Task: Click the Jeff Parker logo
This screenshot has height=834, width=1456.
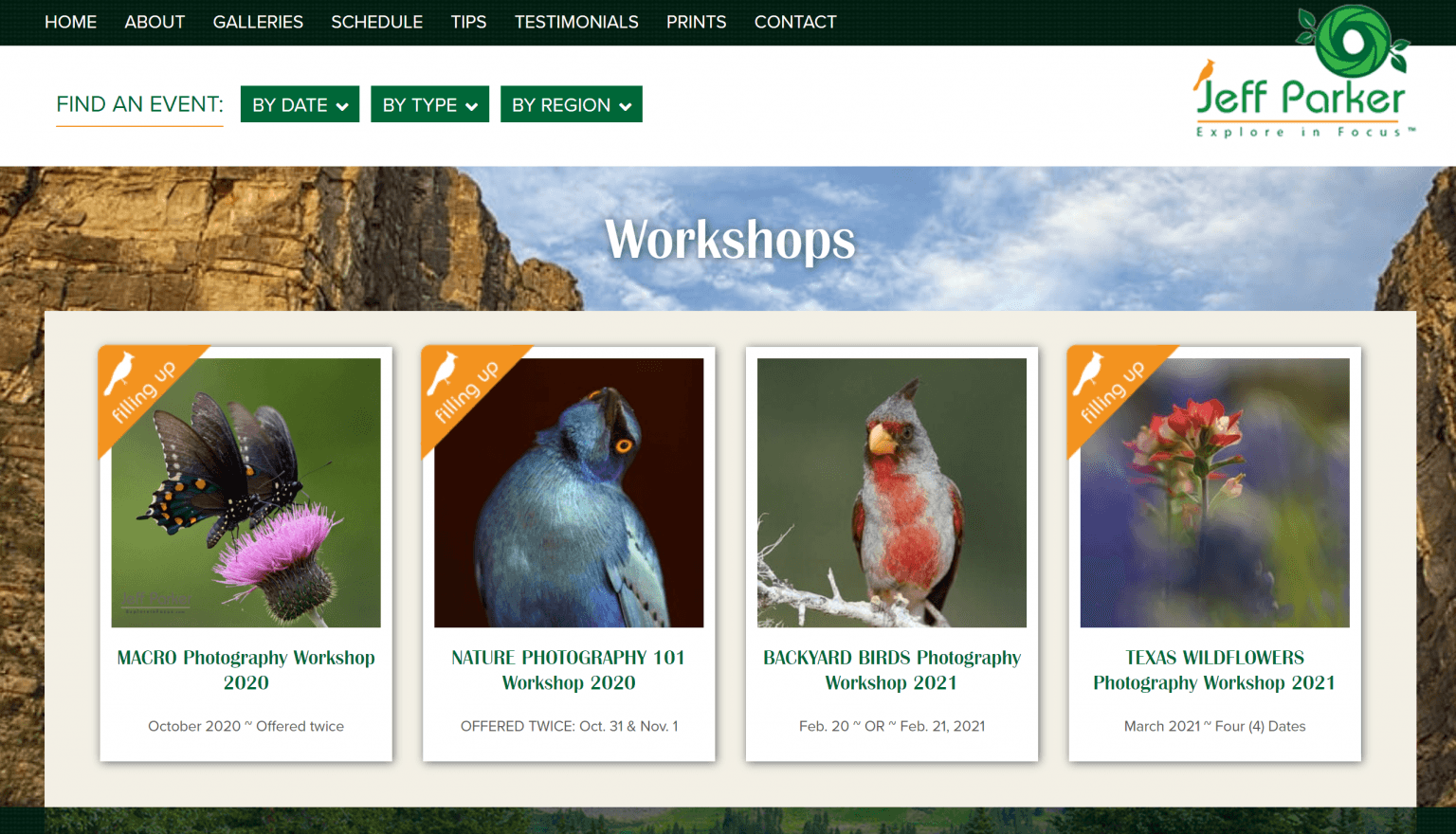Action: (x=1303, y=76)
